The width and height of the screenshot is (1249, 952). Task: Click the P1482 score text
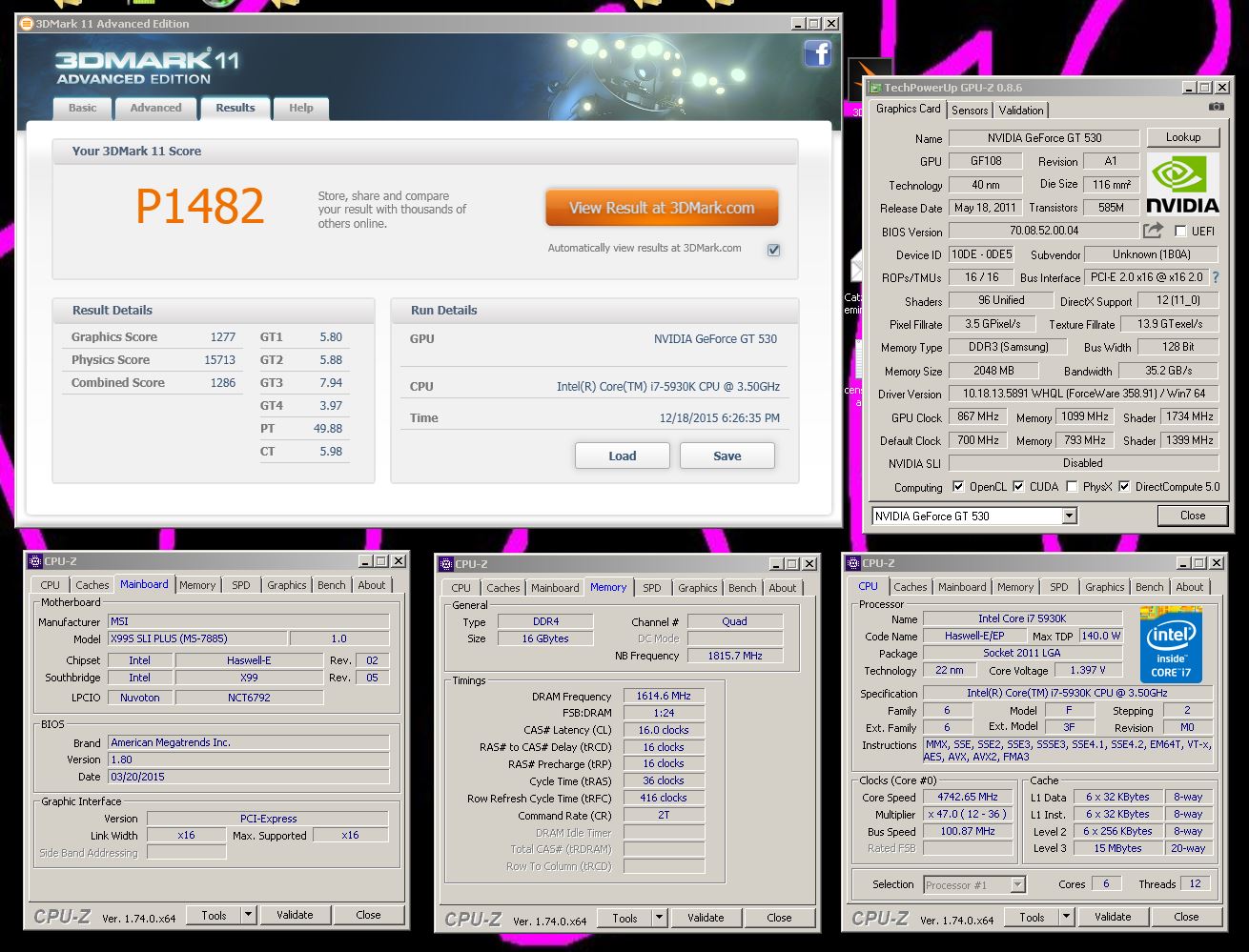tap(200, 206)
